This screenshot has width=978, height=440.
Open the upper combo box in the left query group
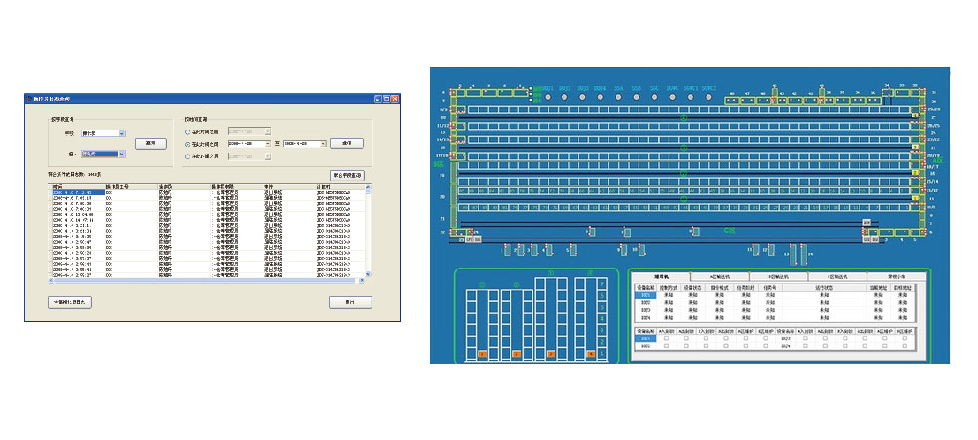coord(122,133)
